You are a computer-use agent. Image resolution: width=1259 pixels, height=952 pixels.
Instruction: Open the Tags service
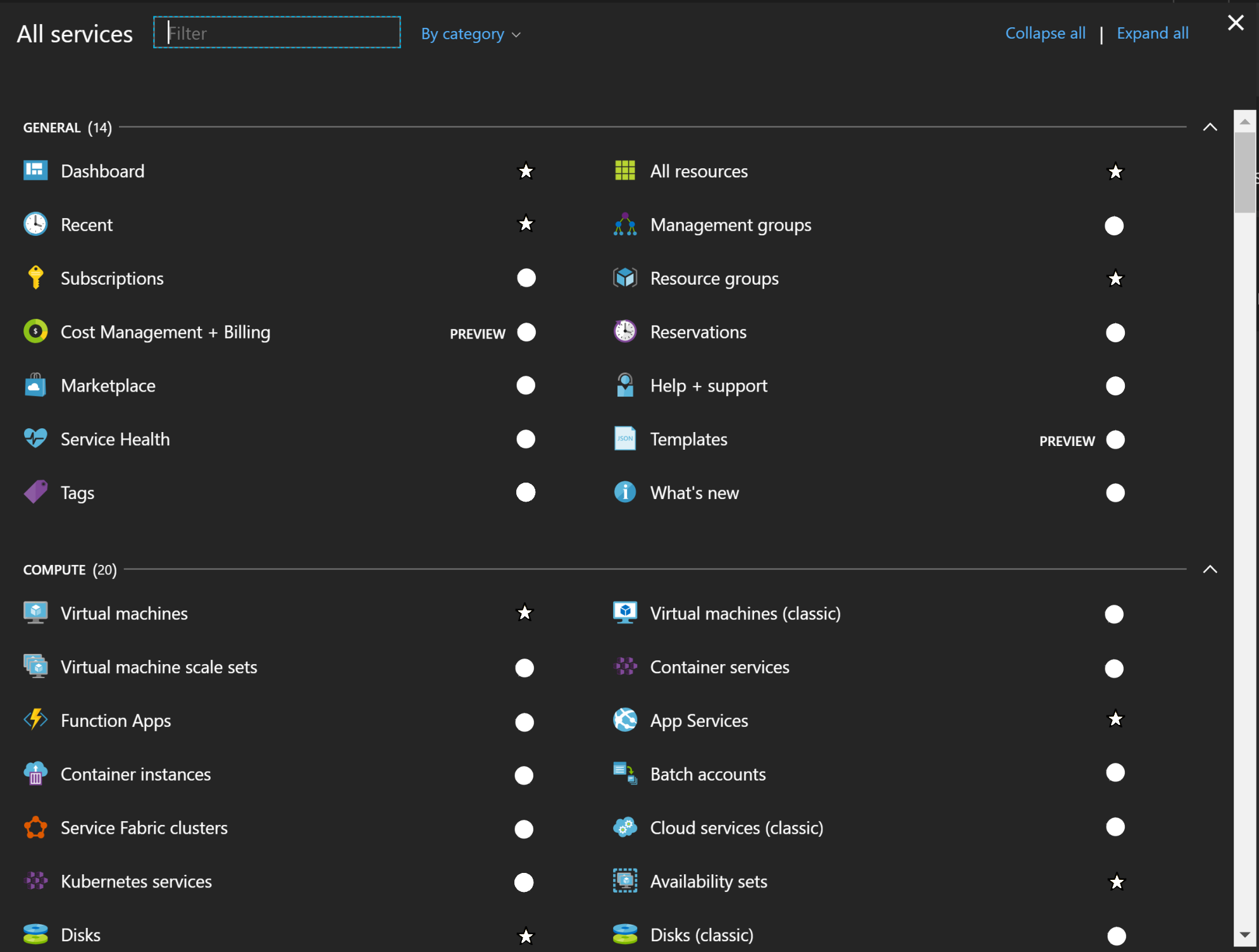pyautogui.click(x=77, y=493)
